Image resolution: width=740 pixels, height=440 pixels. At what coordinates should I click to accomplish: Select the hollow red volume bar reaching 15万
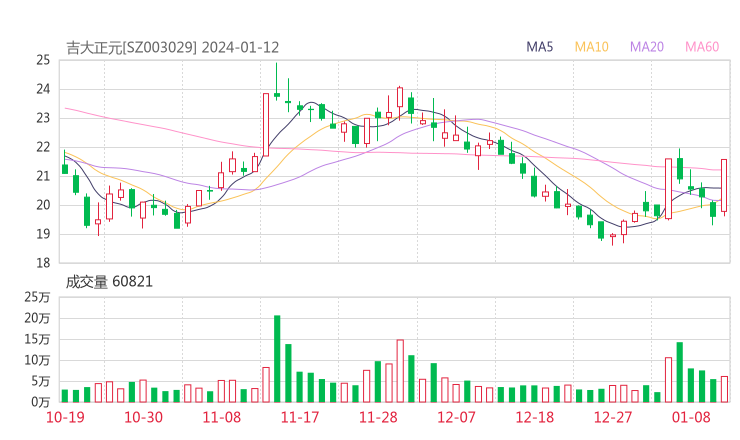pos(400,371)
